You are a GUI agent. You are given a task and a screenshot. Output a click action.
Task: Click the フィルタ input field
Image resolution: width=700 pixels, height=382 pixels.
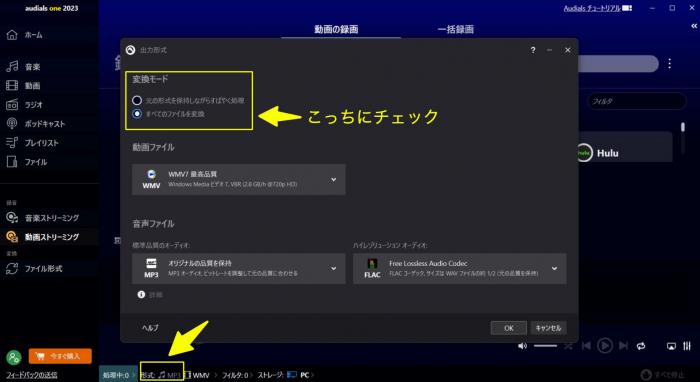click(x=636, y=101)
